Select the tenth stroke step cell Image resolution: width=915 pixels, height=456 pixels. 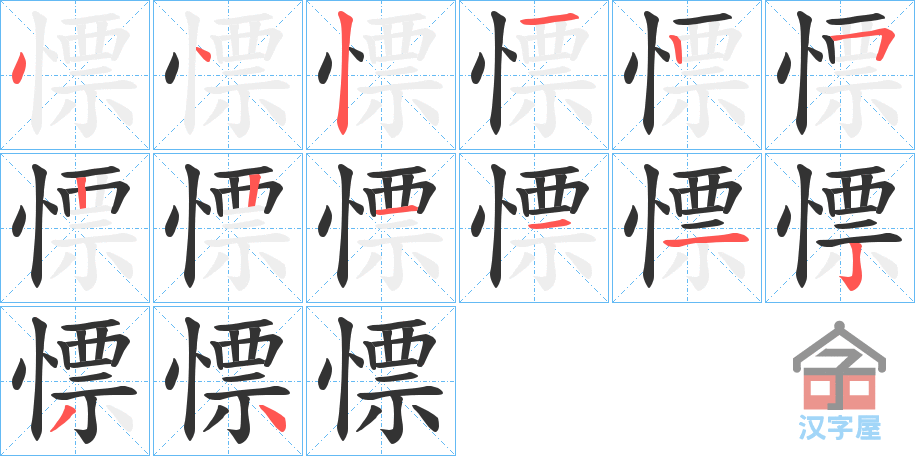534,228
